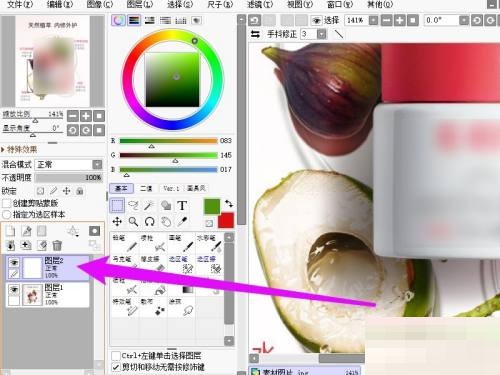This screenshot has height=375, width=500.
Task: Select the Text (T) tool
Action: [182, 205]
